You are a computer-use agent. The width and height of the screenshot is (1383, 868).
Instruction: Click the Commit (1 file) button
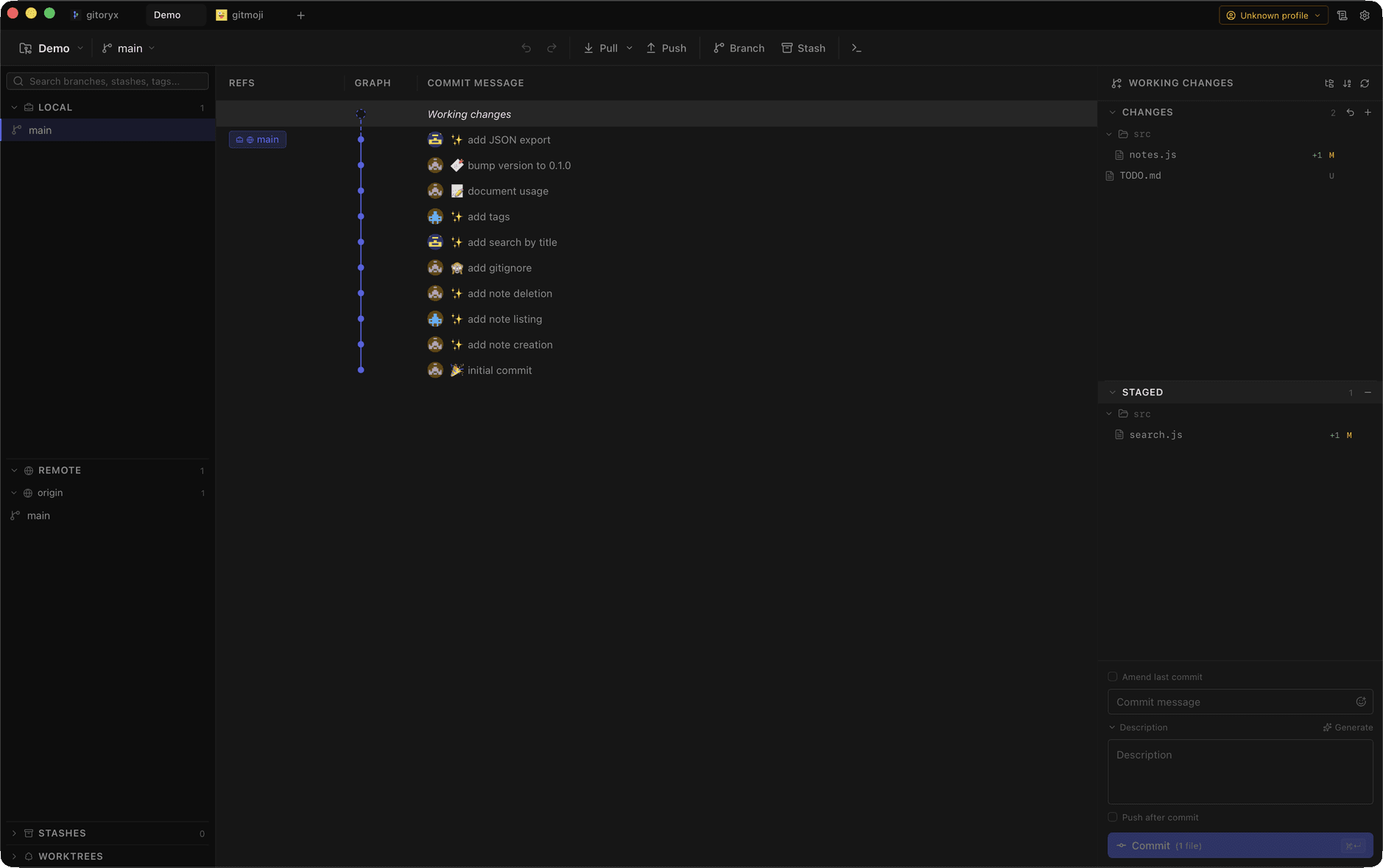[1240, 845]
